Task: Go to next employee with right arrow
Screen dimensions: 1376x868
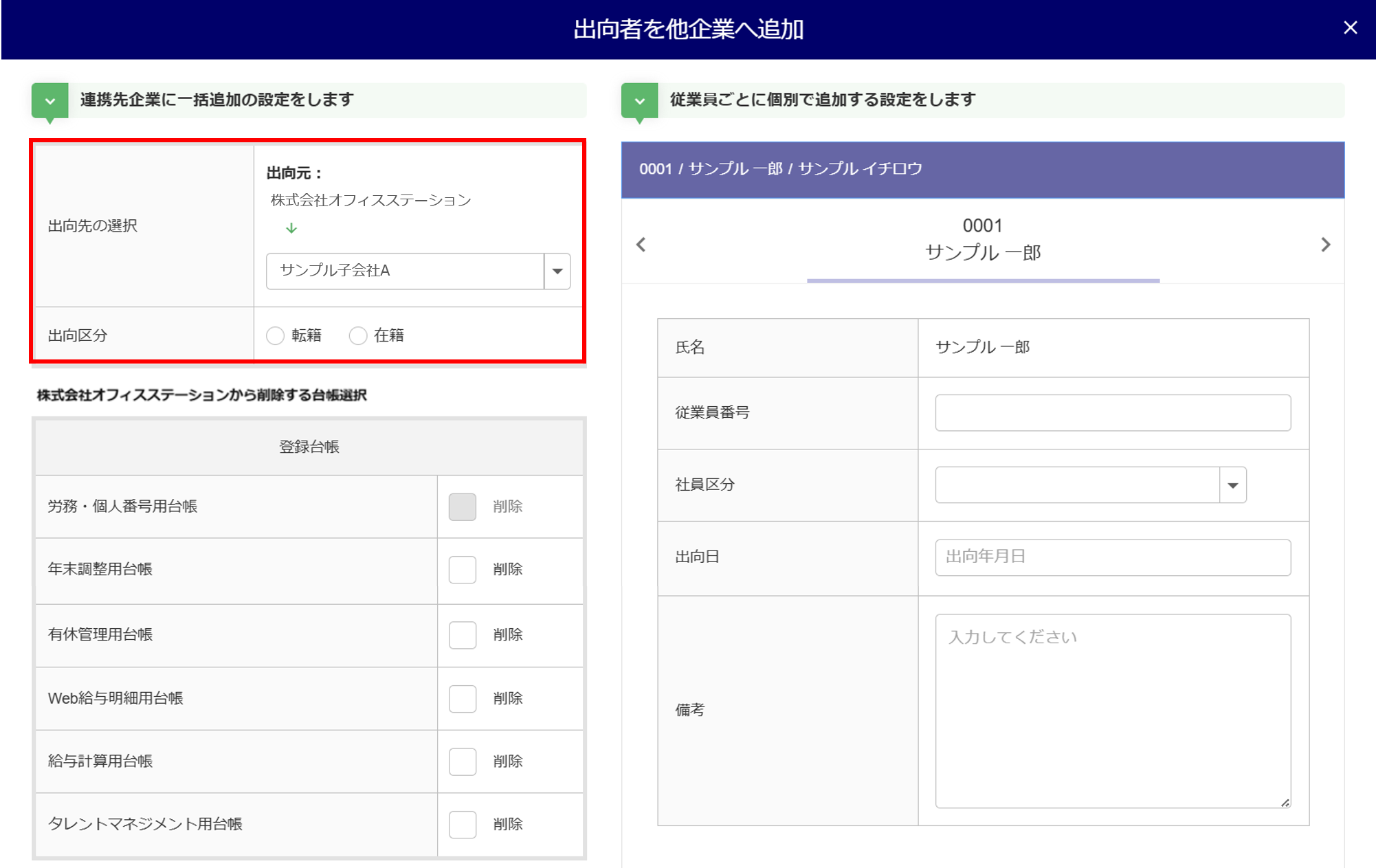Action: tap(1325, 245)
